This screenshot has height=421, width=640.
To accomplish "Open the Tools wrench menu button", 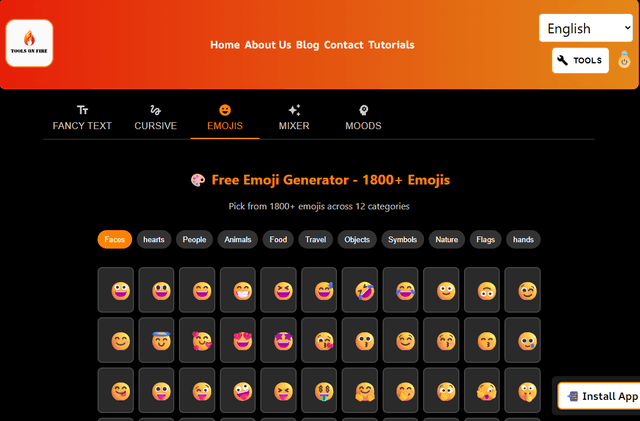I will point(580,60).
